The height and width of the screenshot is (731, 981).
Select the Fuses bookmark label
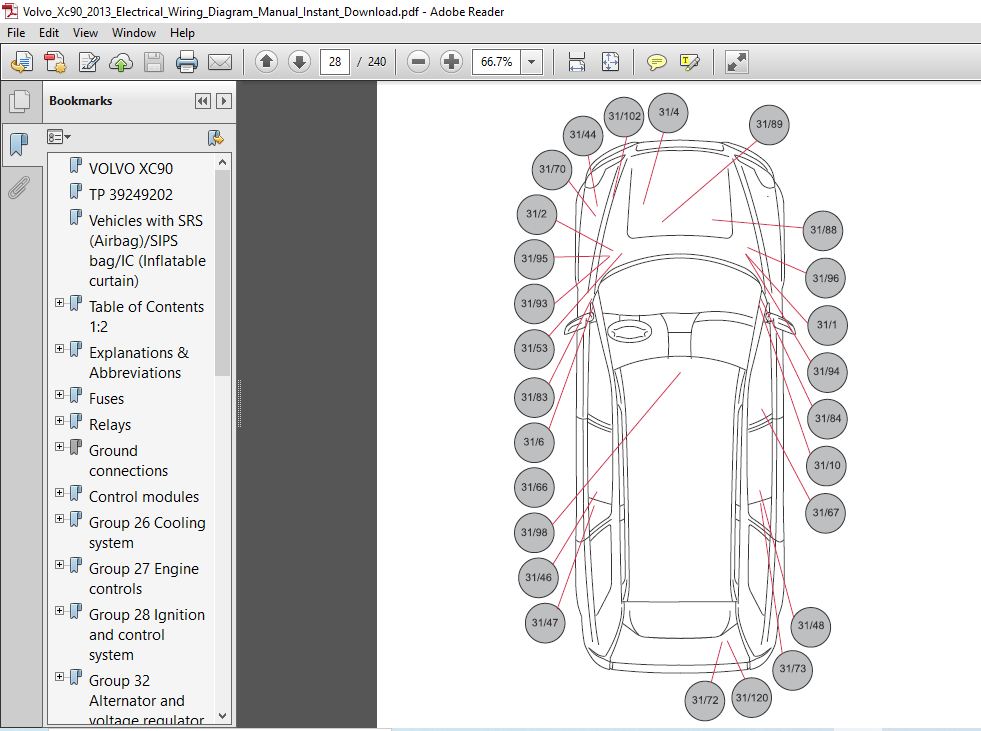coord(106,399)
